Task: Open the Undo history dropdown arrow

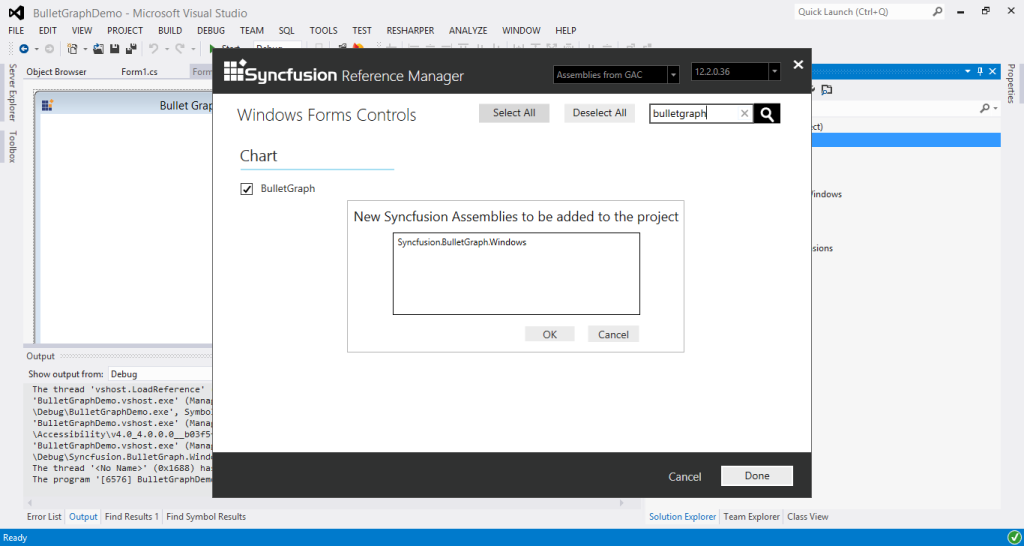Action: point(167,49)
